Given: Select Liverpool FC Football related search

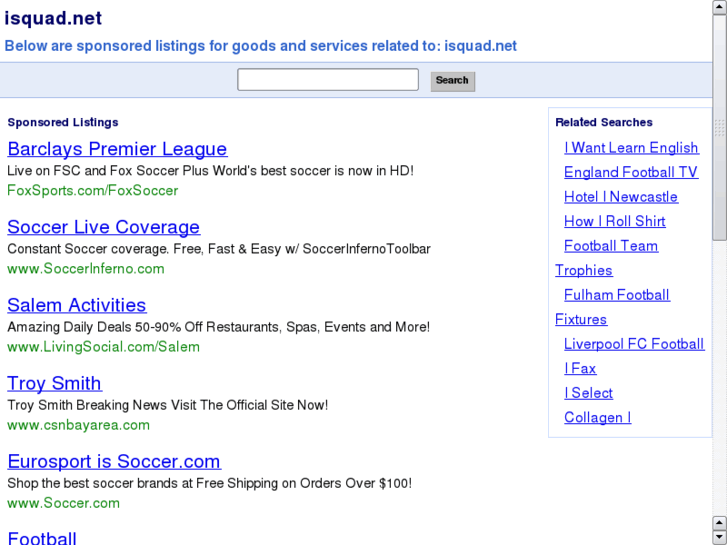Looking at the screenshot, I should point(634,345).
